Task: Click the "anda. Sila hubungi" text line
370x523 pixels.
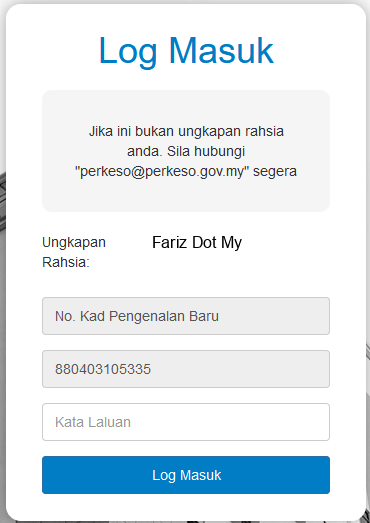Action: [186, 151]
